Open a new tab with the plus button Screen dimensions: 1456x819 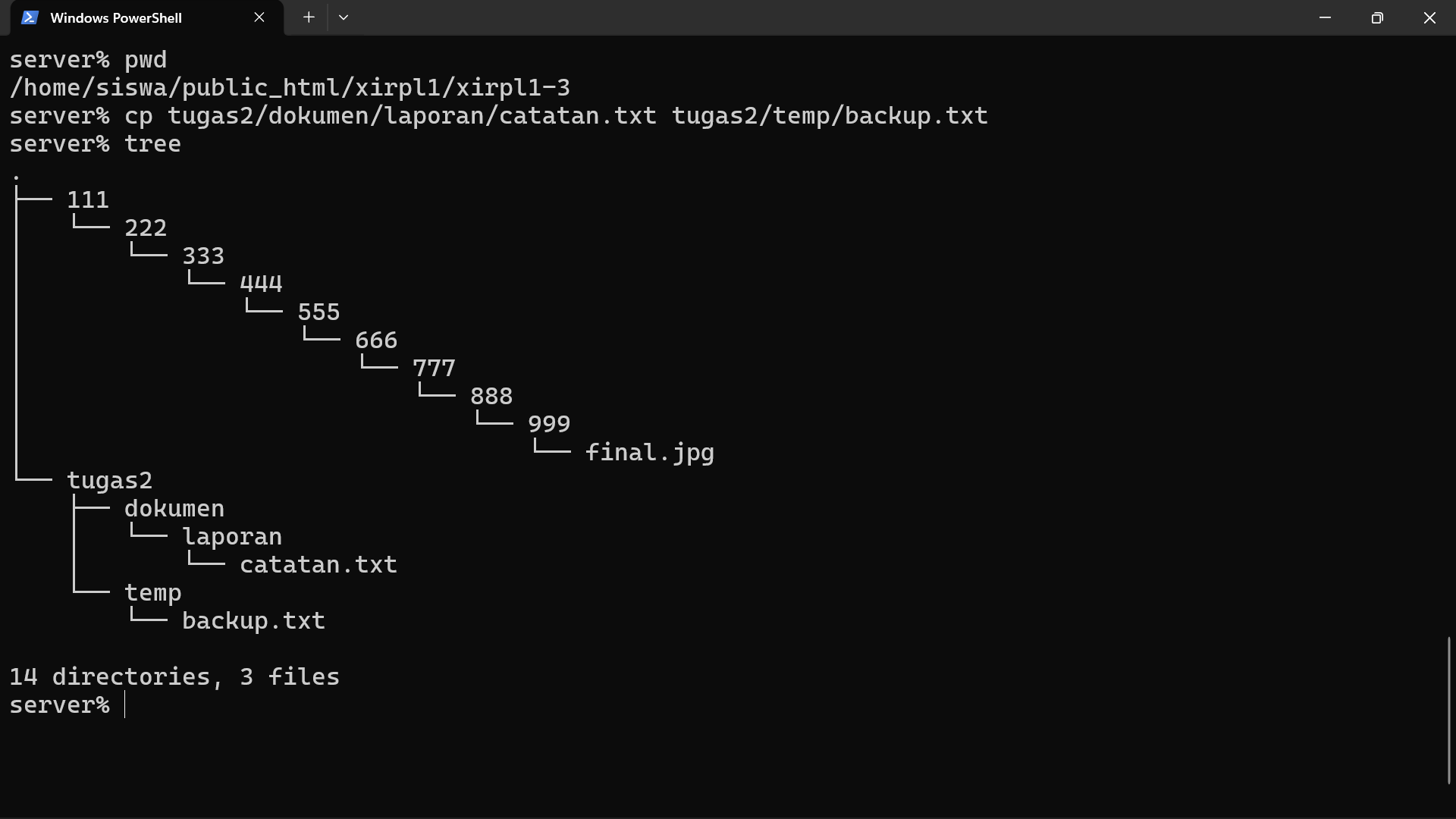(309, 17)
